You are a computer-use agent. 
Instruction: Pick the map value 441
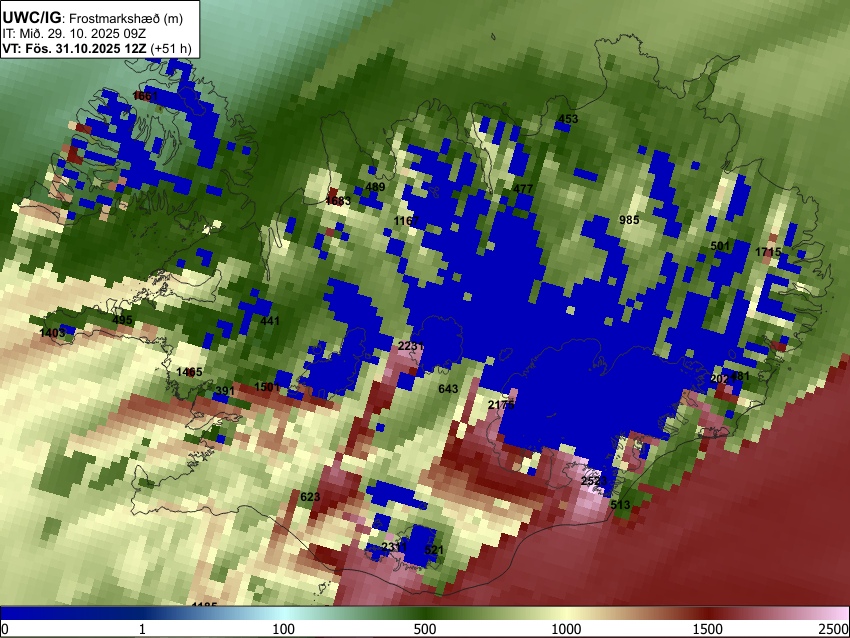270,321
